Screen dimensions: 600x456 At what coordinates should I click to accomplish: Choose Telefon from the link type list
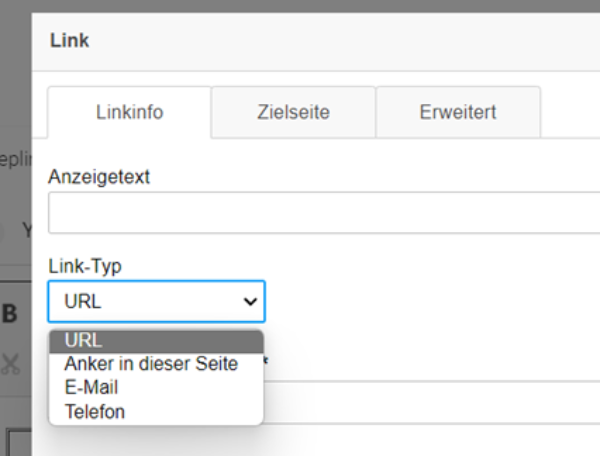(95, 412)
